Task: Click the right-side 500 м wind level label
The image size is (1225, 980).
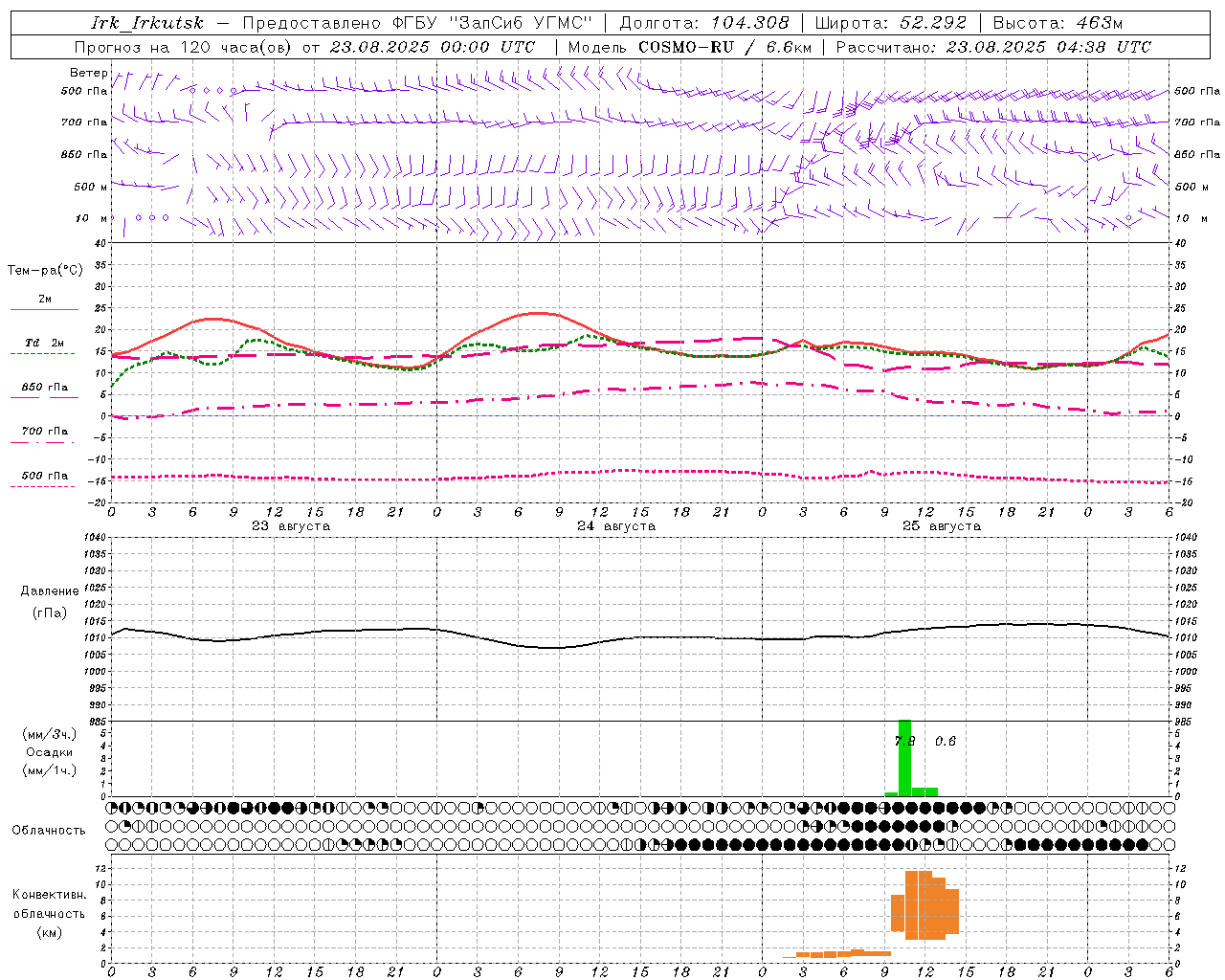Action: (x=1192, y=187)
